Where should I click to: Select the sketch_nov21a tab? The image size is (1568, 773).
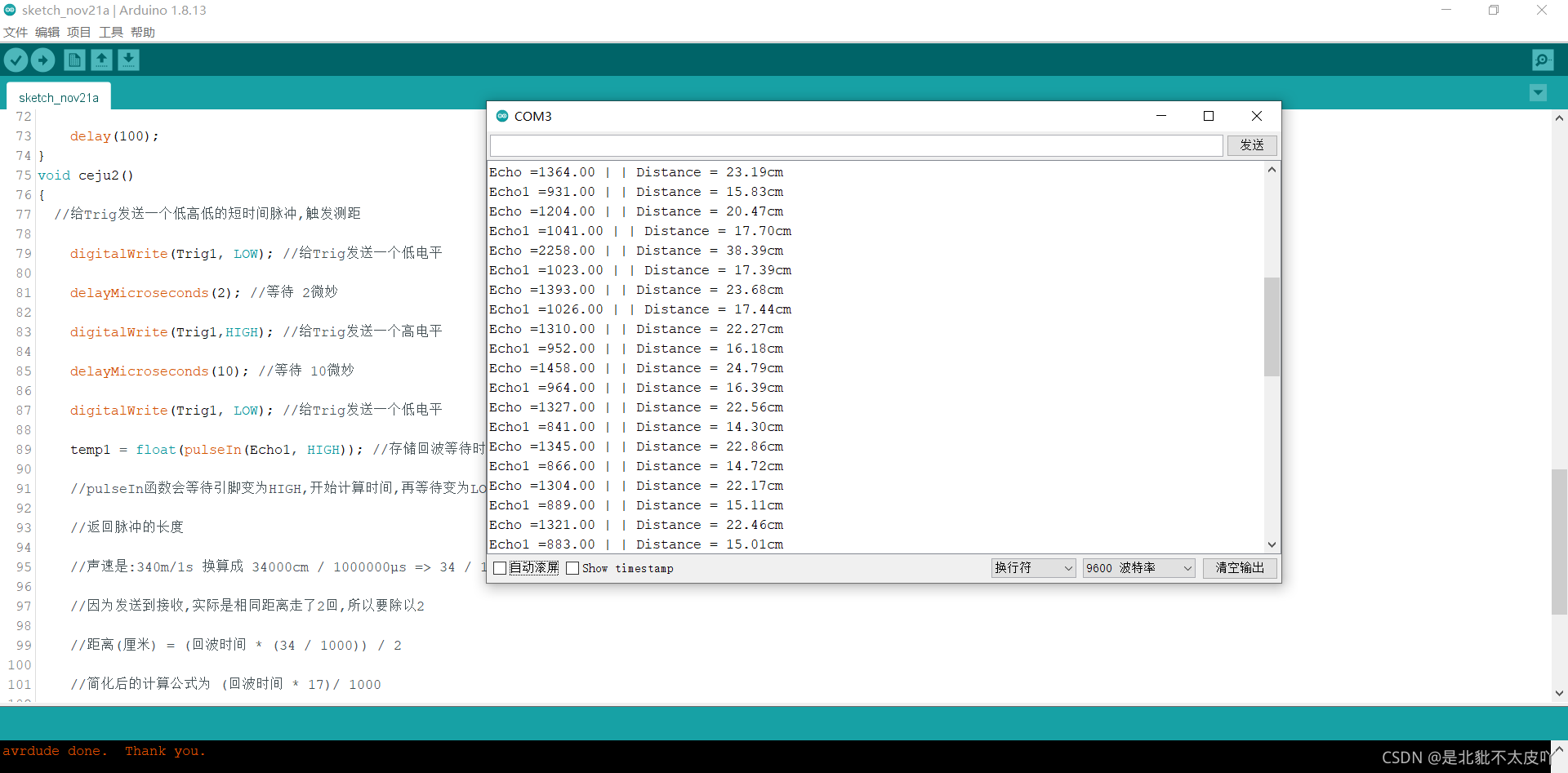coord(59,97)
